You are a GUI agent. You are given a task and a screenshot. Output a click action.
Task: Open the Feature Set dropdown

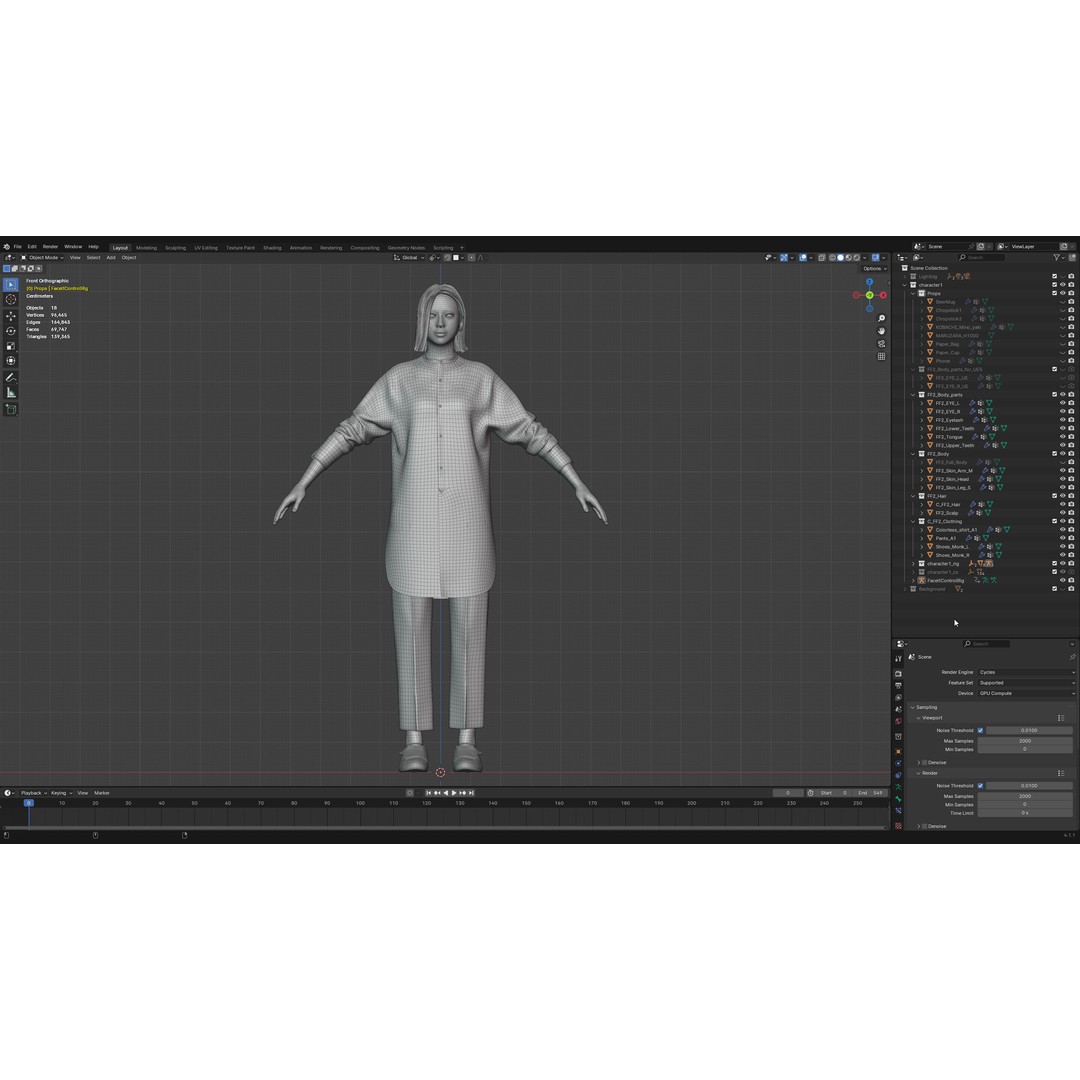(1026, 683)
